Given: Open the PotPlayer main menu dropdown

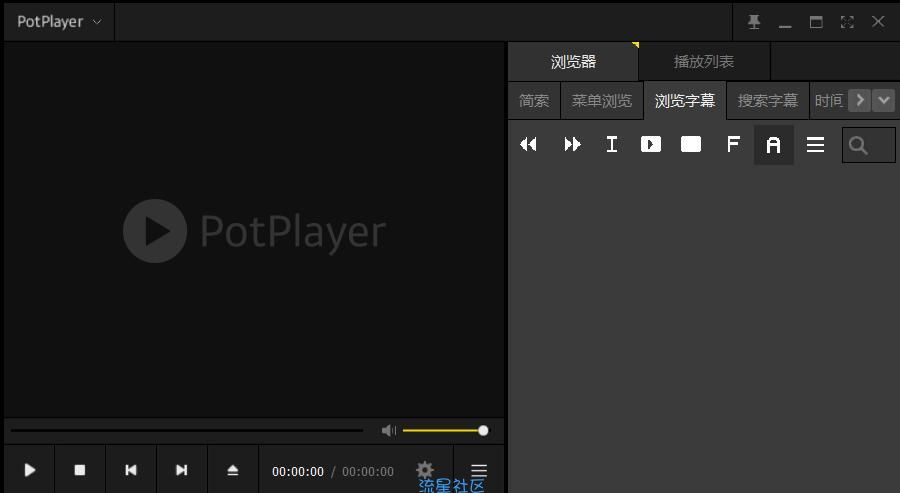Looking at the screenshot, I should tap(59, 22).
